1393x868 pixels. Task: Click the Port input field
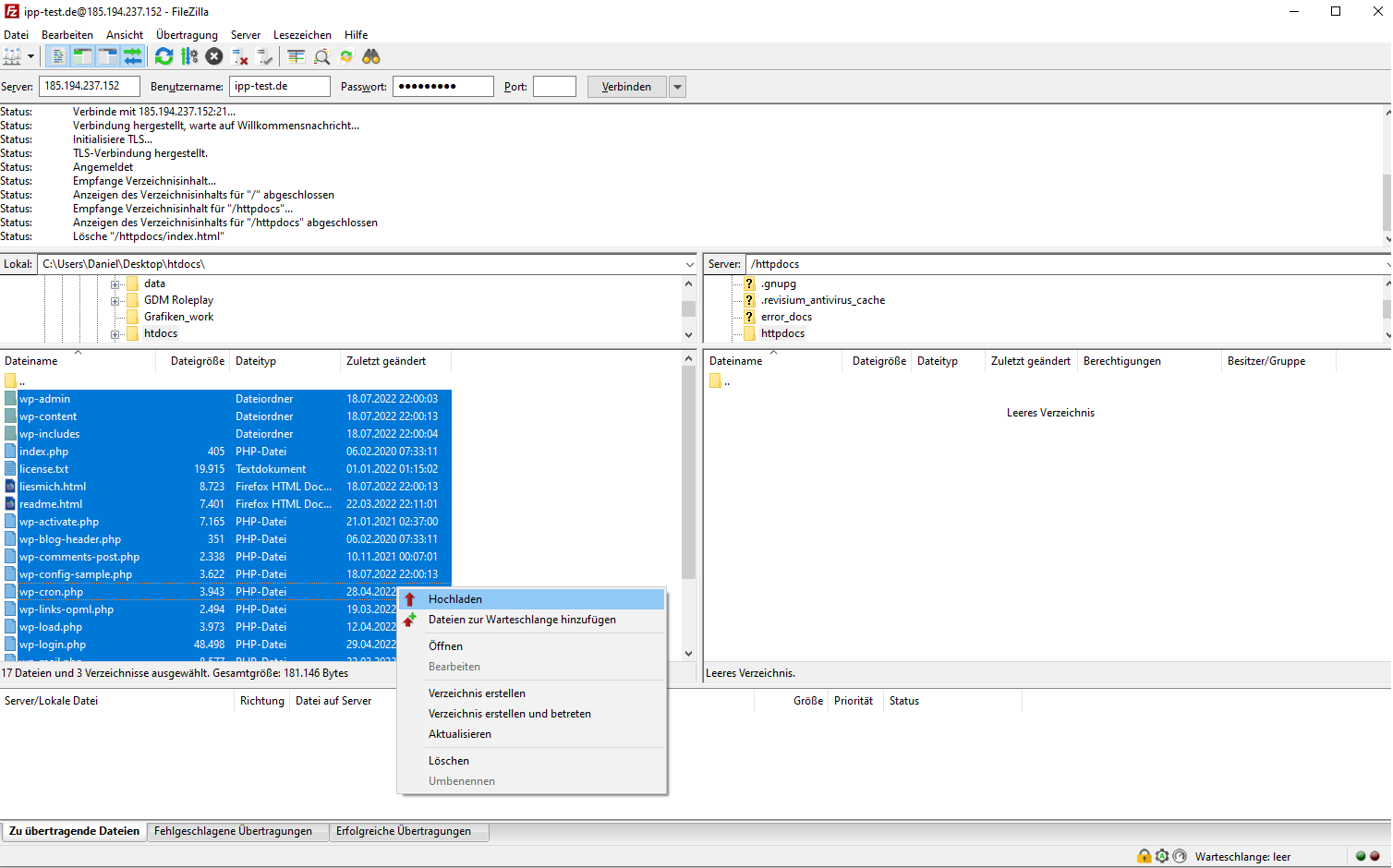[555, 86]
